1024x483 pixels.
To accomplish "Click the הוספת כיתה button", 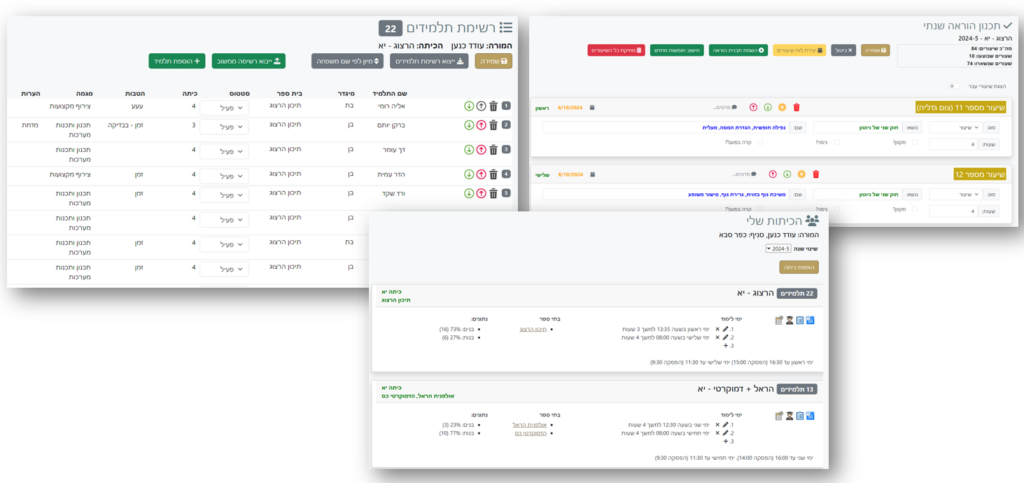I will point(798,267).
